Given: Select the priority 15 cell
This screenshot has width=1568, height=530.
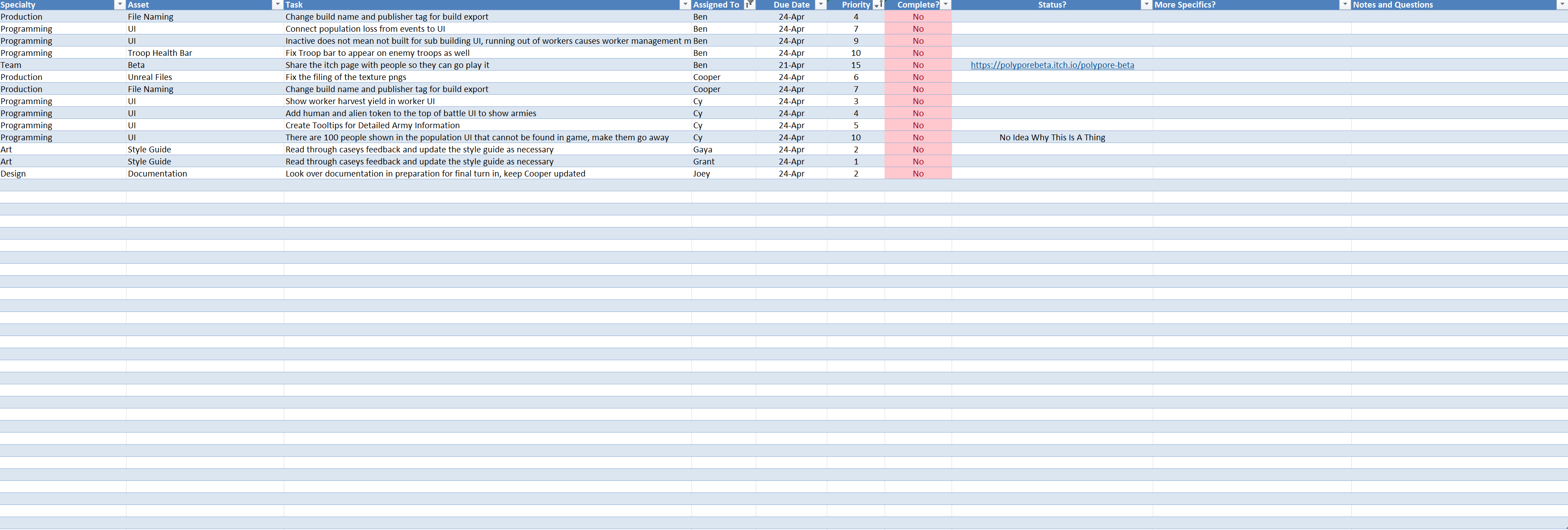Looking at the screenshot, I should click(855, 65).
